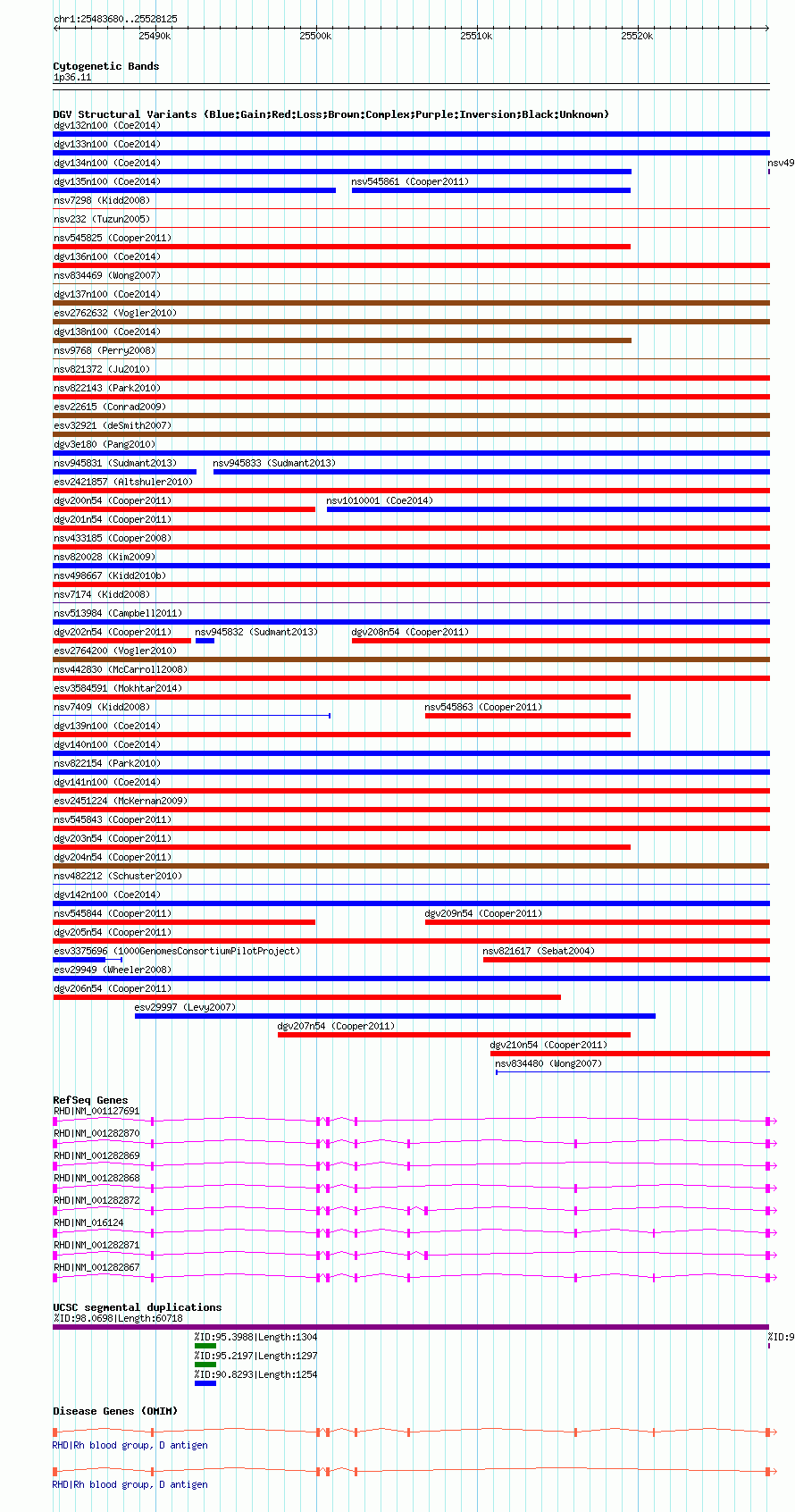The image size is (795, 1512).
Task: Select the RHD|NM_001282867 transcript label
Action: [x=96, y=1267]
